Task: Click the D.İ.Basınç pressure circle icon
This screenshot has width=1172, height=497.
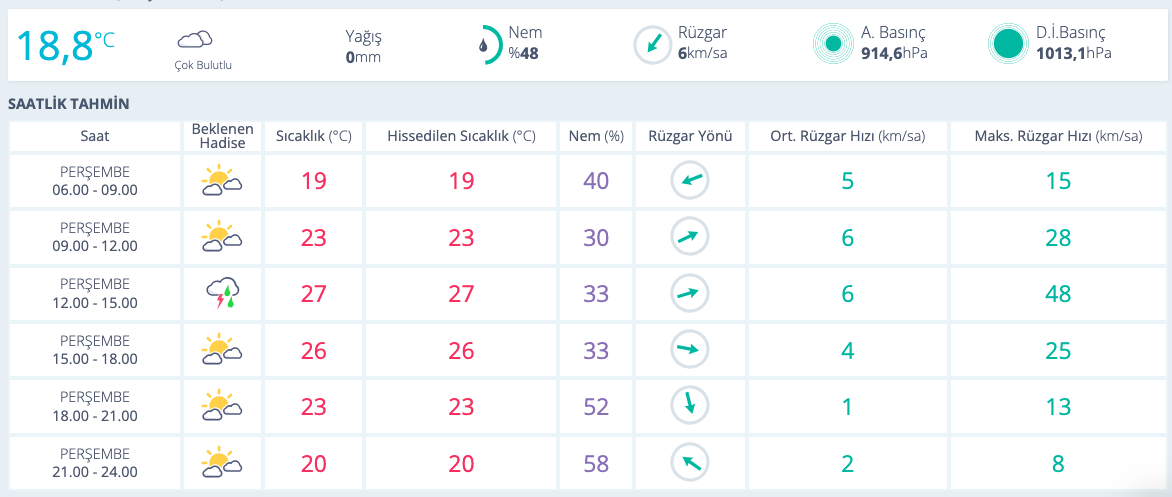Action: click(1008, 44)
